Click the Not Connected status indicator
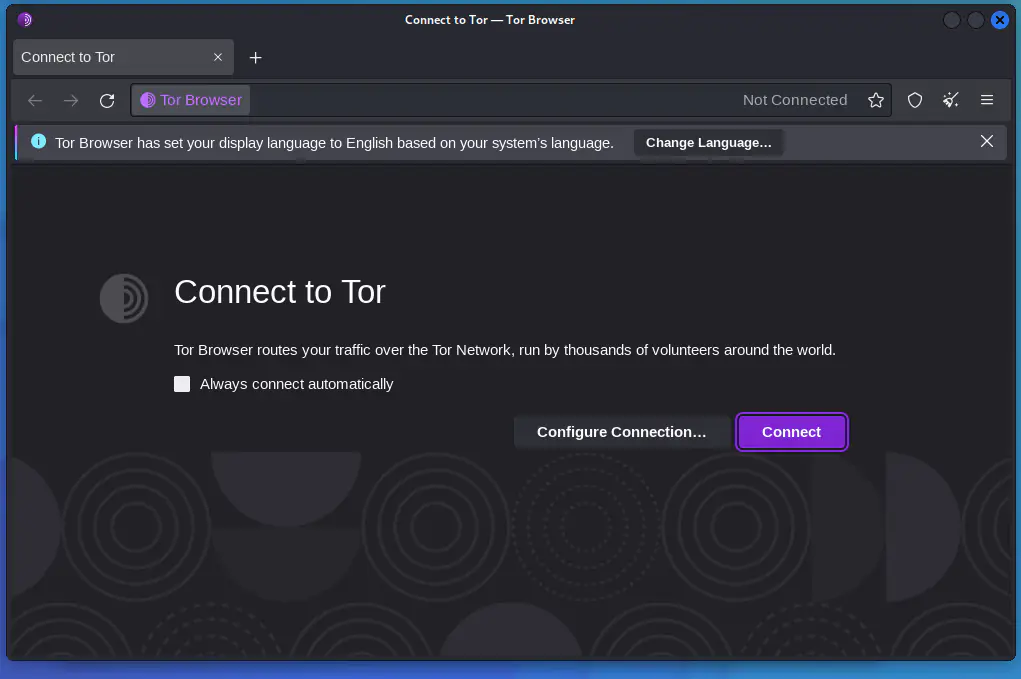 [x=795, y=100]
